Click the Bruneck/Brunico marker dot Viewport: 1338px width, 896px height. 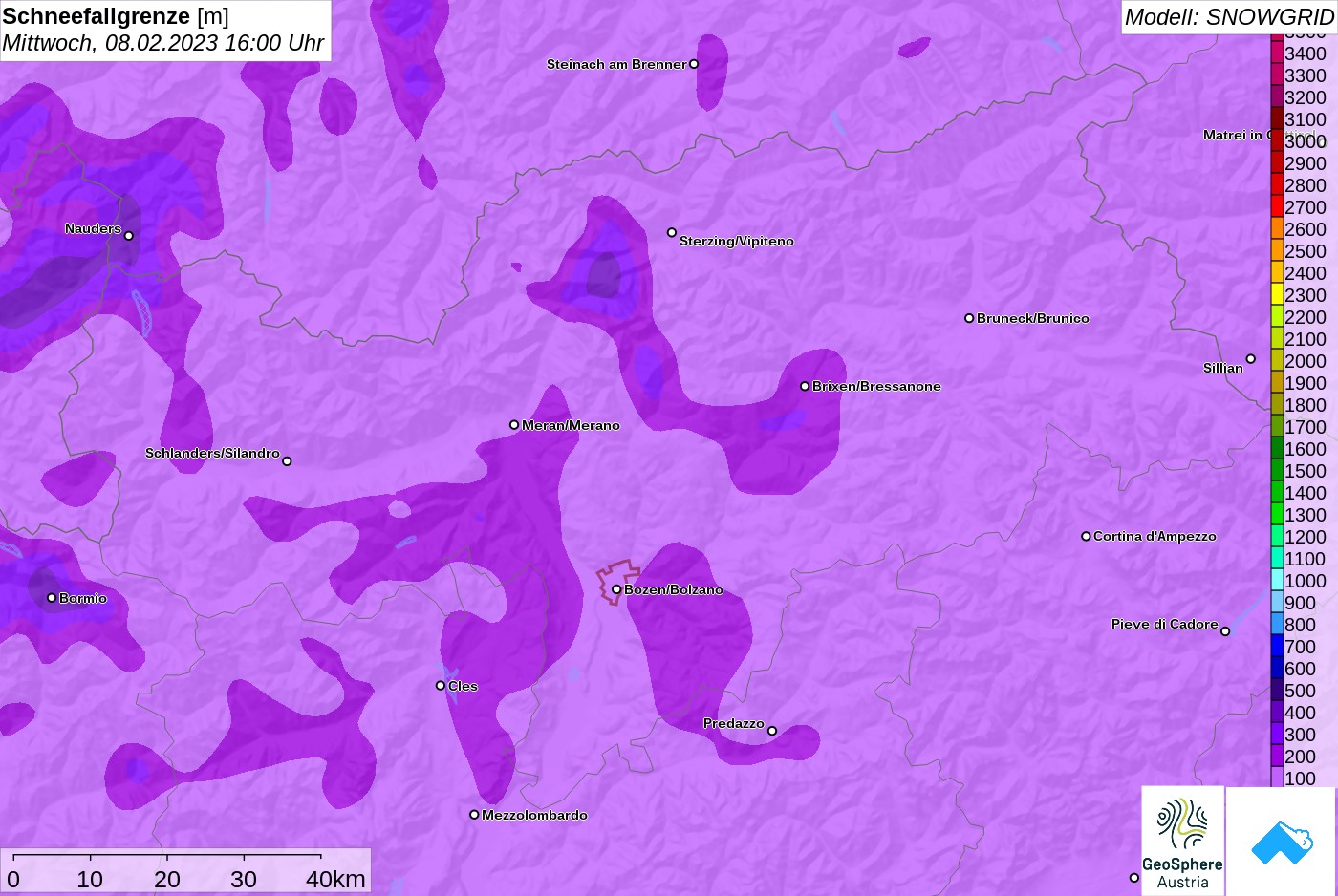(969, 318)
